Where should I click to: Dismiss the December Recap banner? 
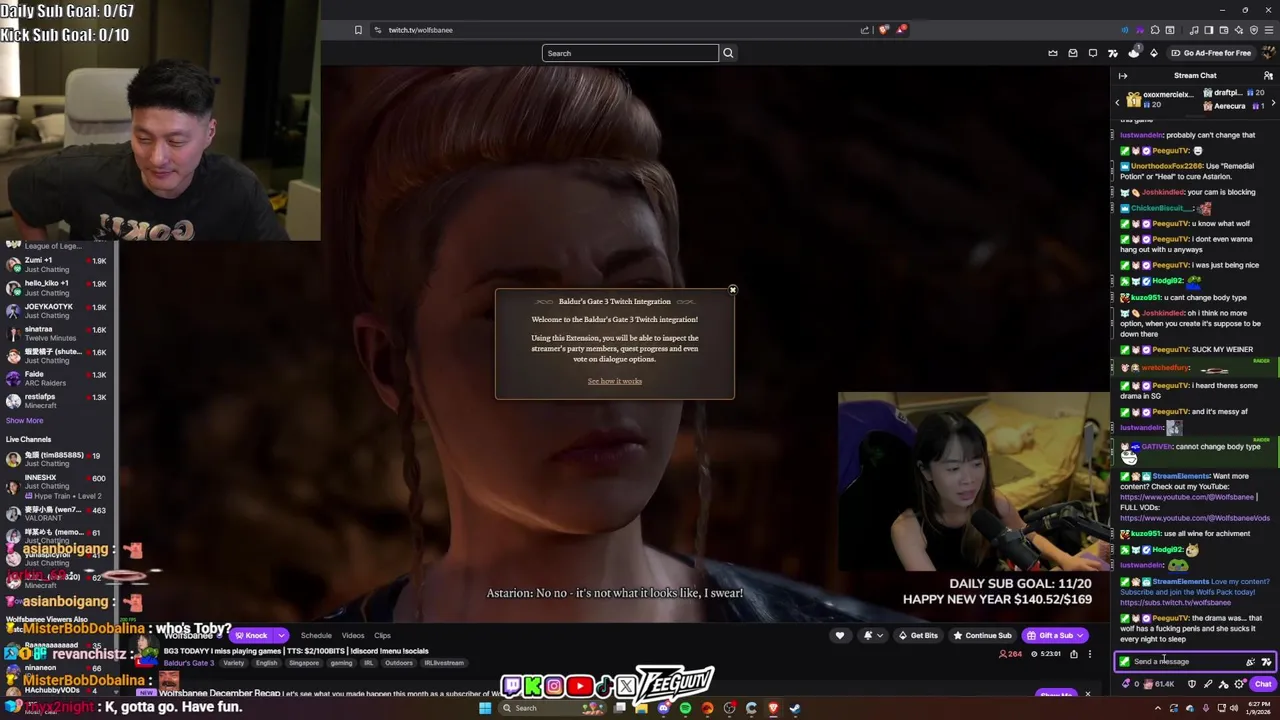1087,694
